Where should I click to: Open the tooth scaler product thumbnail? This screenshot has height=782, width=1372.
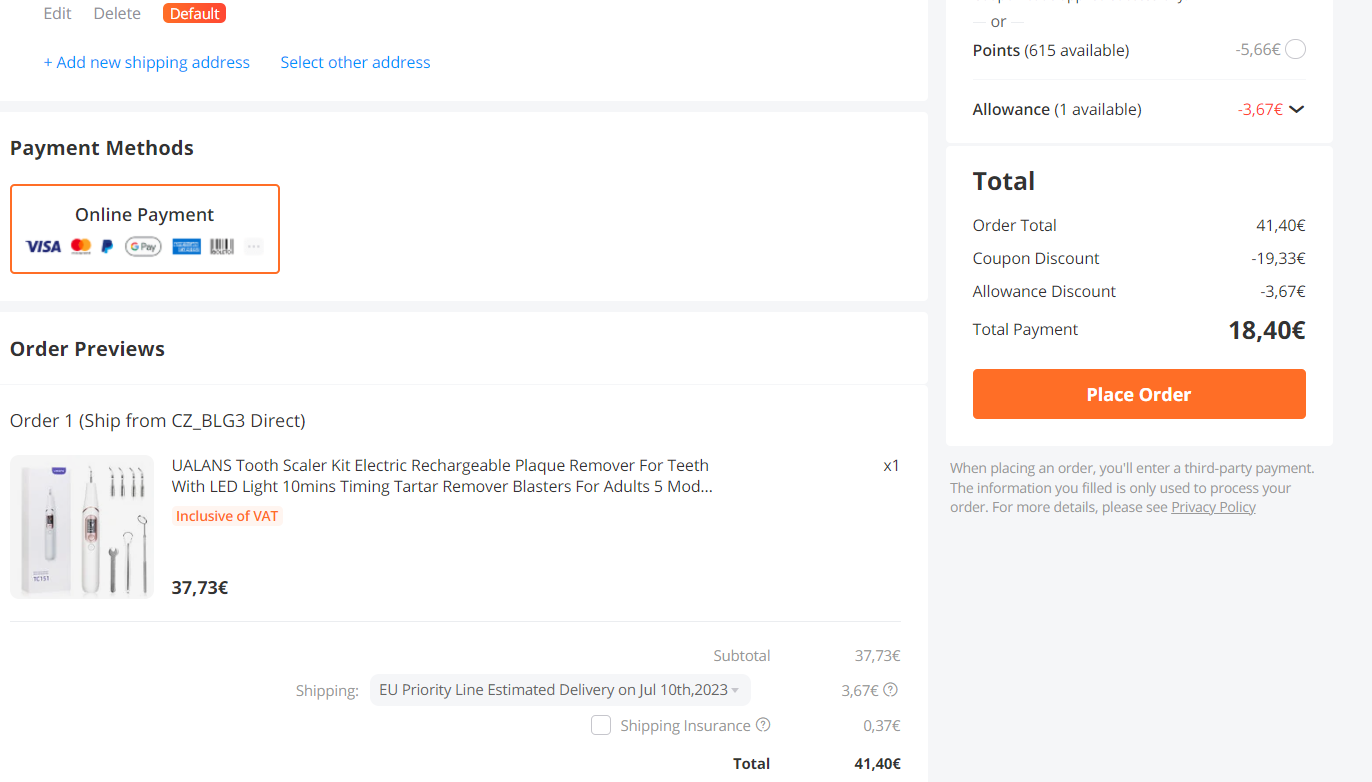[82, 527]
